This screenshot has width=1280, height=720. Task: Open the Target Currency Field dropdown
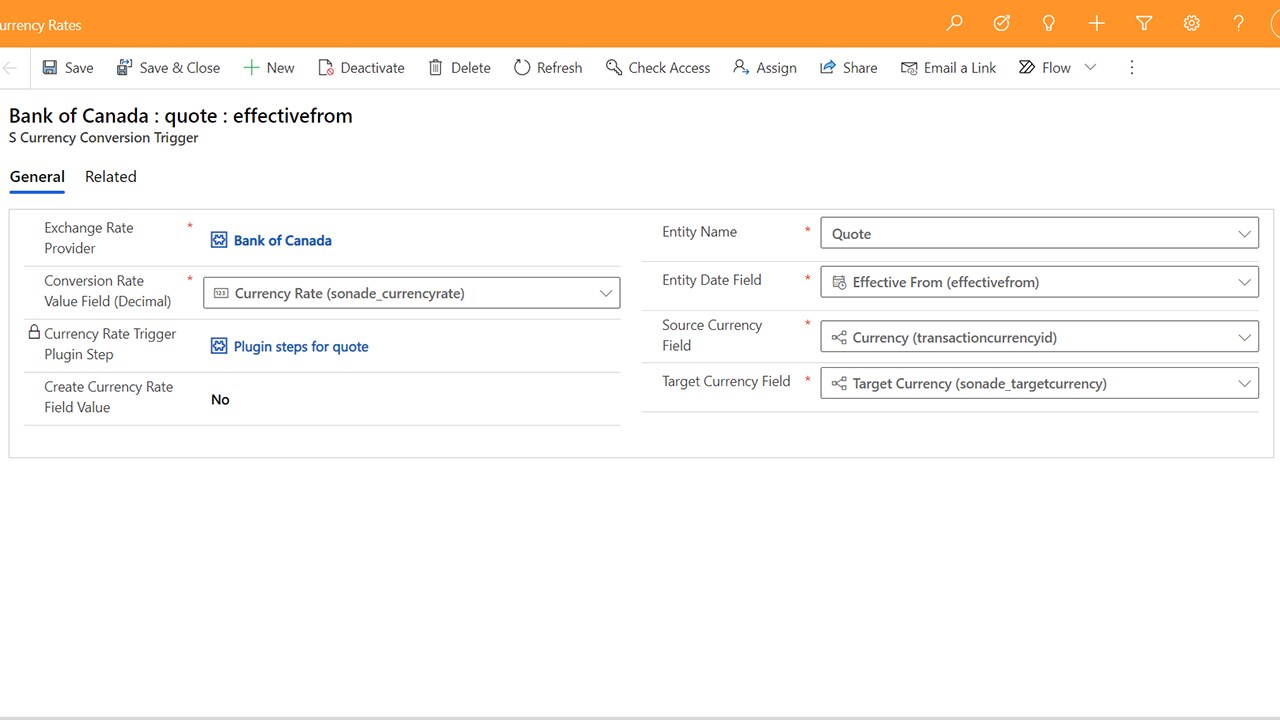point(1039,383)
